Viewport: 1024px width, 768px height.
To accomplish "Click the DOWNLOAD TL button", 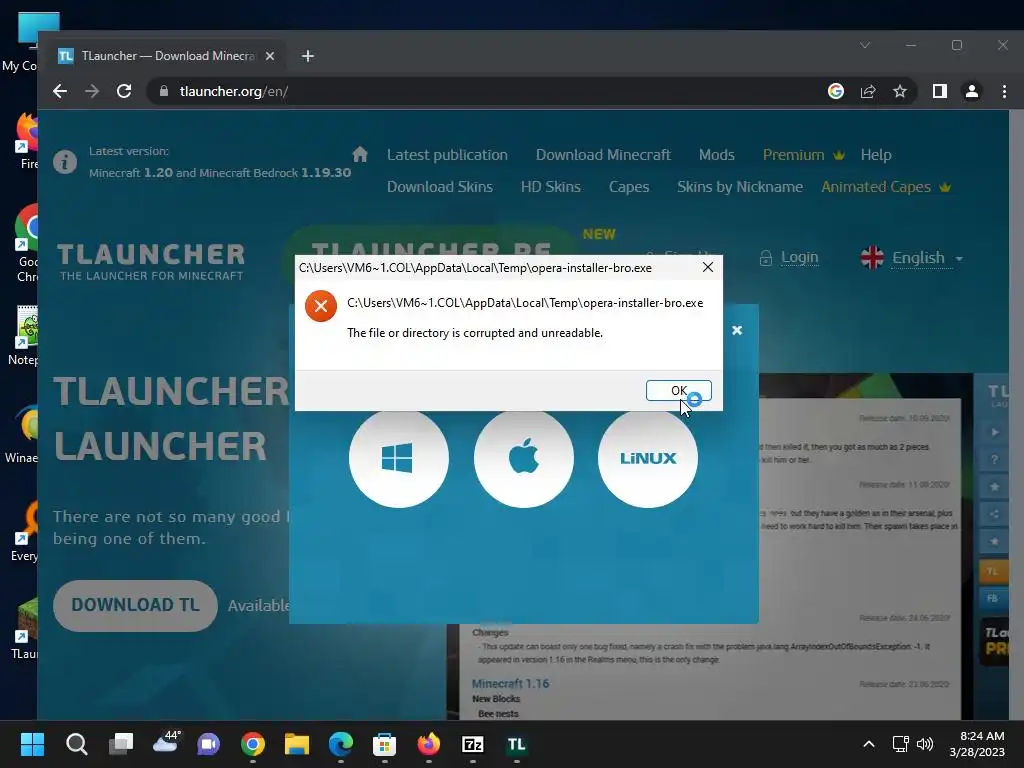I will pyautogui.click(x=135, y=605).
